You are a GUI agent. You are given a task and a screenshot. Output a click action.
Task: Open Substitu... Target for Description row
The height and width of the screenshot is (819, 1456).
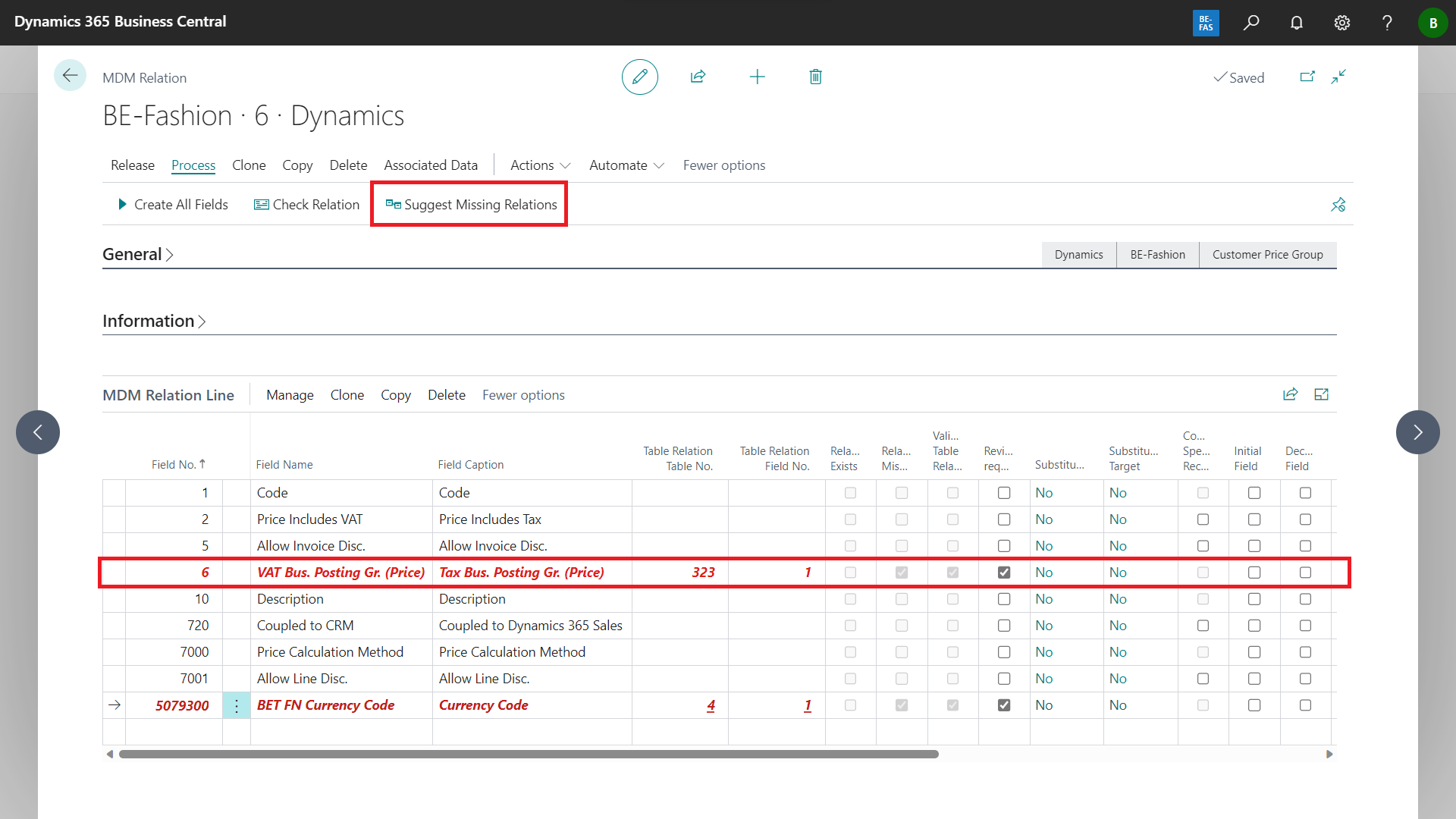click(1118, 599)
